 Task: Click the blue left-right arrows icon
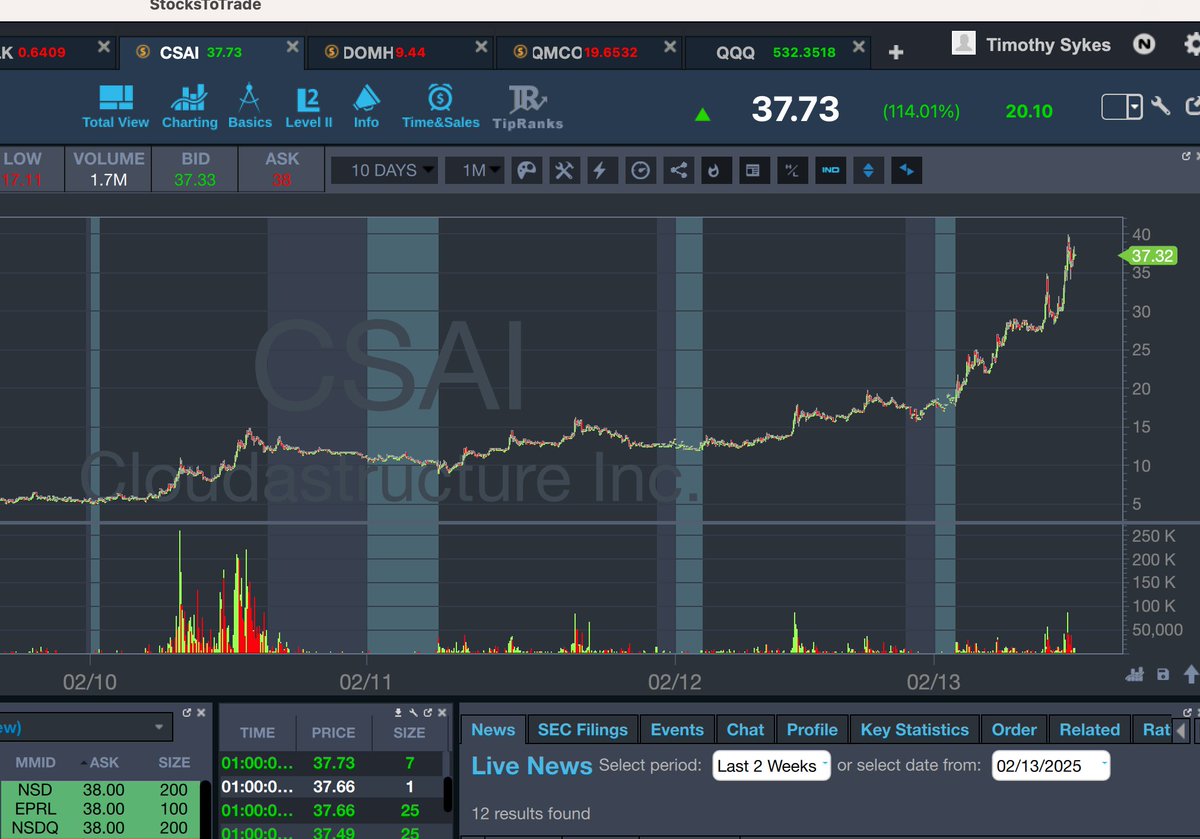point(907,171)
